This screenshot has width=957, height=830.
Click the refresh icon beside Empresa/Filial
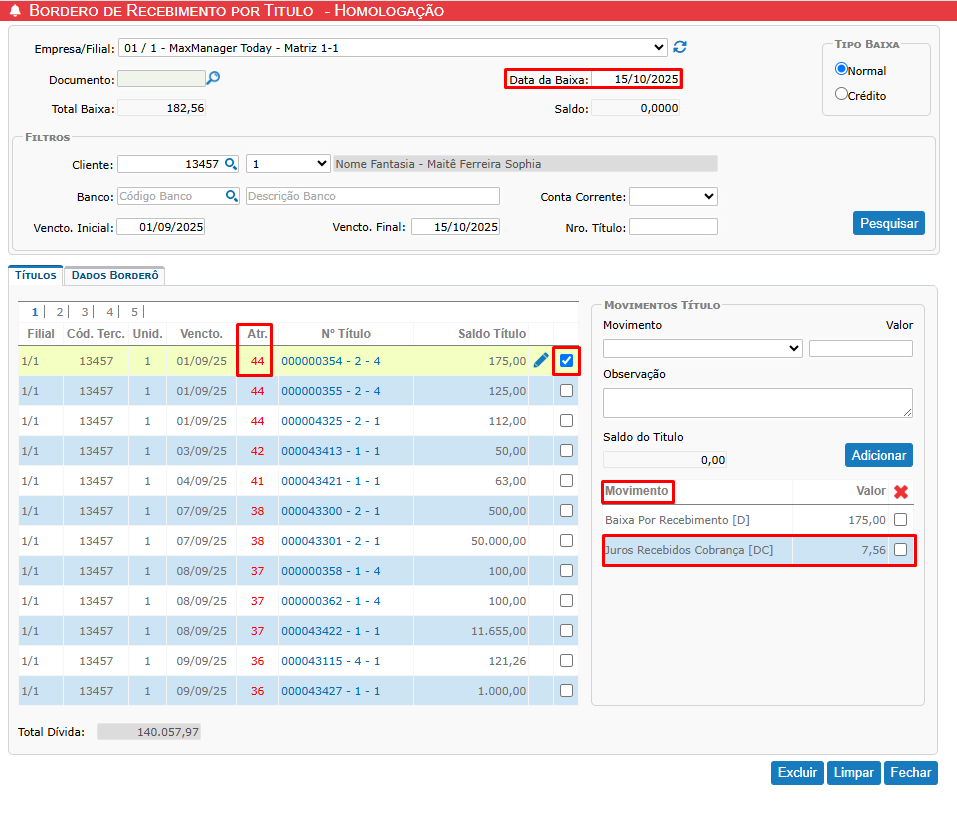[680, 47]
